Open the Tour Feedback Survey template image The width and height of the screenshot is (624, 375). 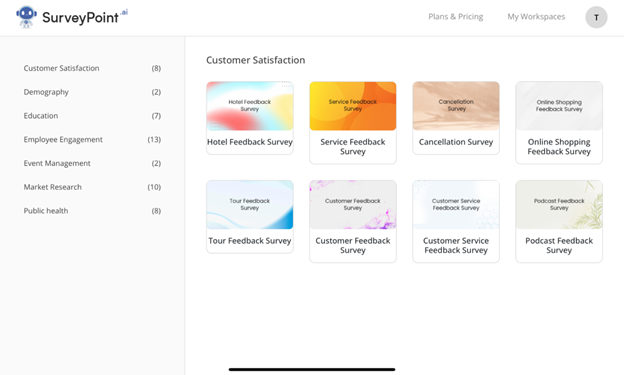(250, 205)
